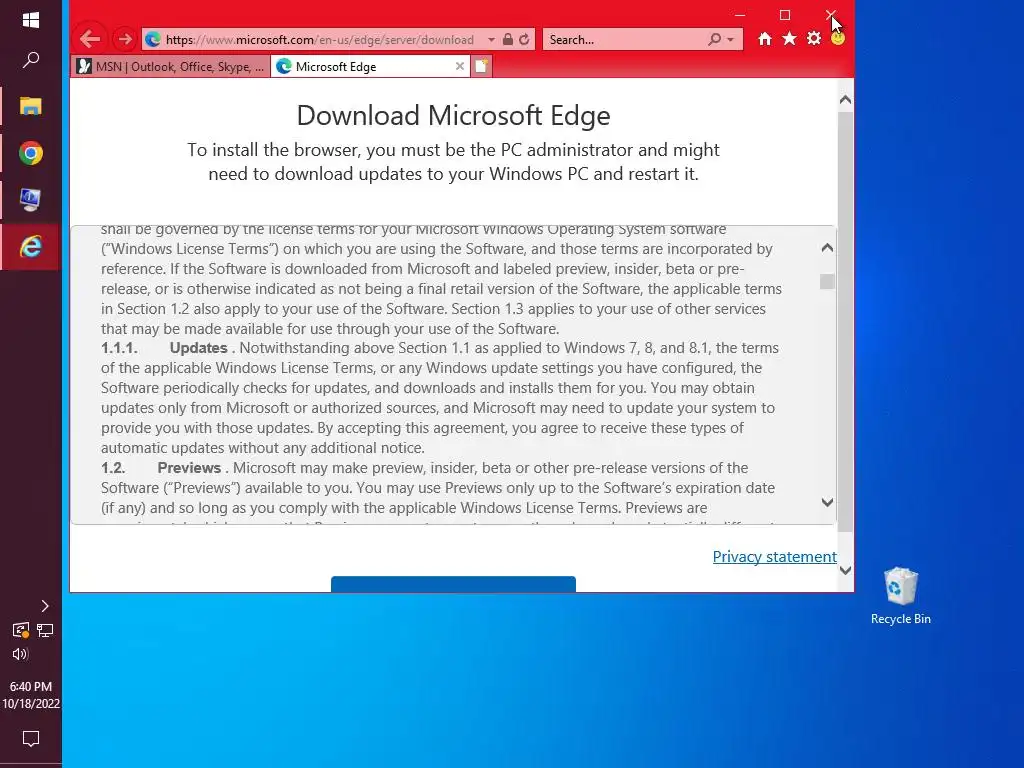The image size is (1024, 768).
Task: Expand the search provider dropdown arrow
Action: tap(731, 40)
